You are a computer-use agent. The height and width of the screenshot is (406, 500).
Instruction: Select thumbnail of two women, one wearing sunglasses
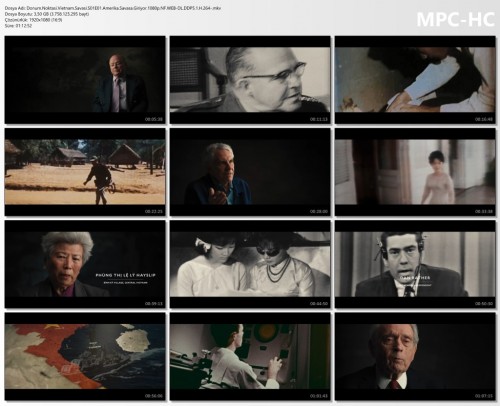click(x=250, y=264)
